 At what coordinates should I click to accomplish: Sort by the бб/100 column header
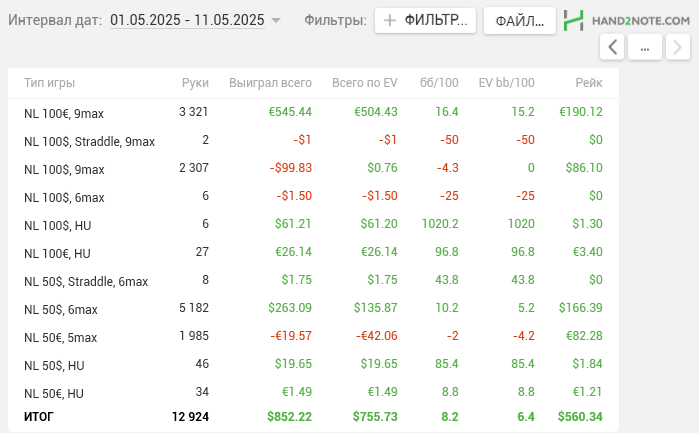pyautogui.click(x=439, y=83)
